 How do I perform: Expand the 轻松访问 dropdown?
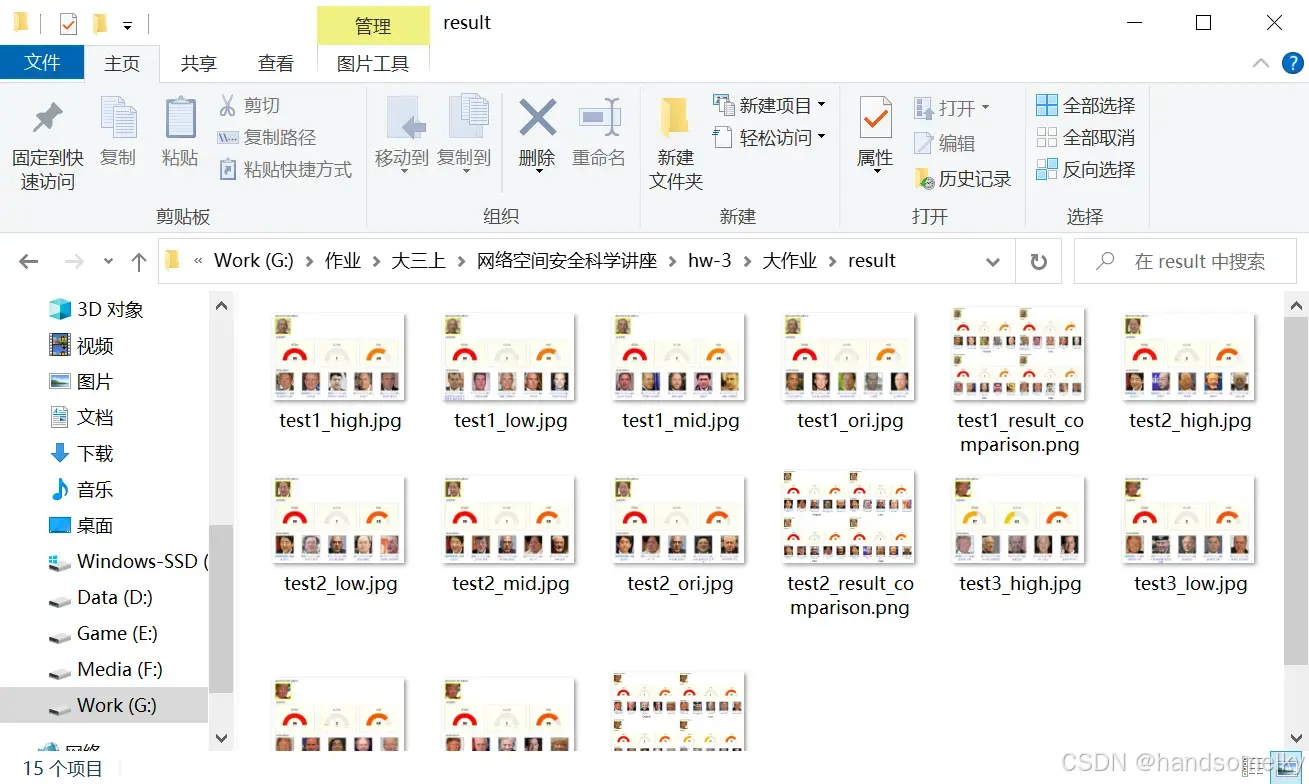click(822, 137)
